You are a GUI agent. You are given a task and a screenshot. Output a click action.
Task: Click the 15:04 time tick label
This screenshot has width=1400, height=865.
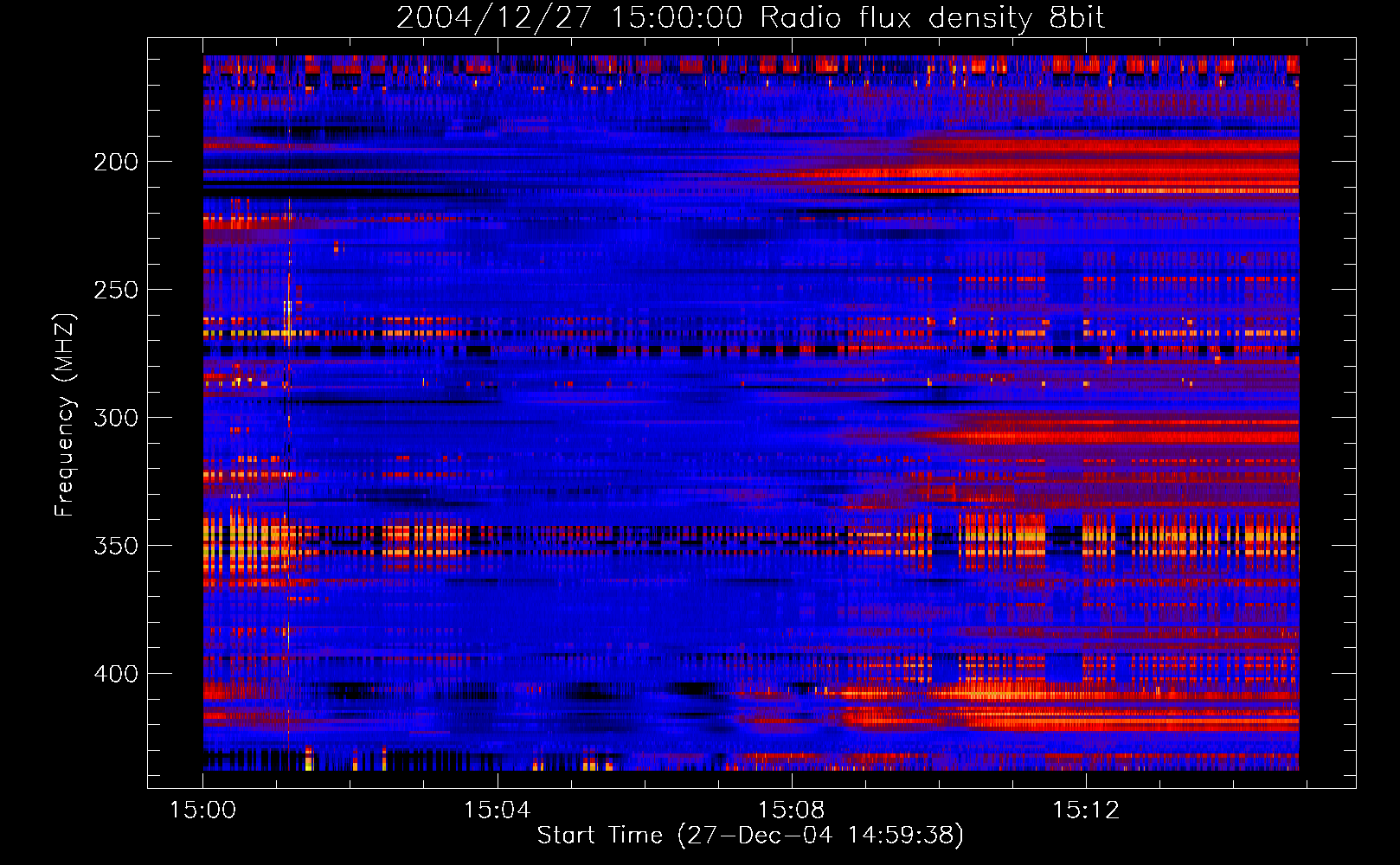[497, 811]
